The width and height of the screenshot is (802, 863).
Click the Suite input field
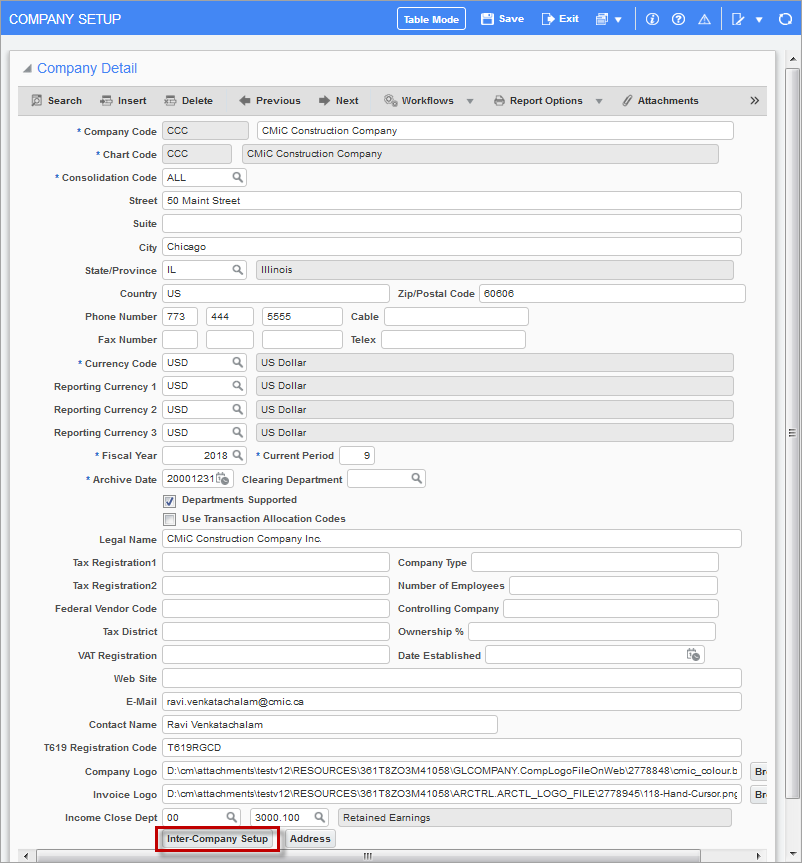[452, 223]
